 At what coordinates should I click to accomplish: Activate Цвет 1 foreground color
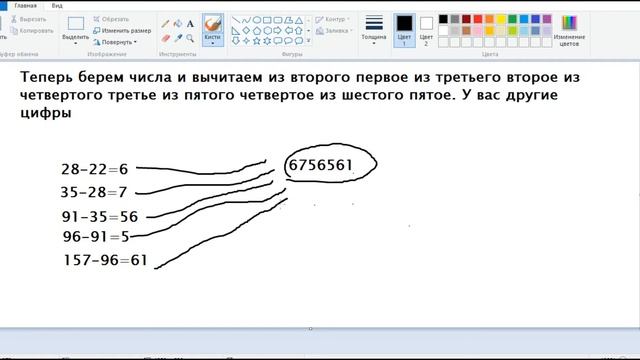click(x=404, y=30)
